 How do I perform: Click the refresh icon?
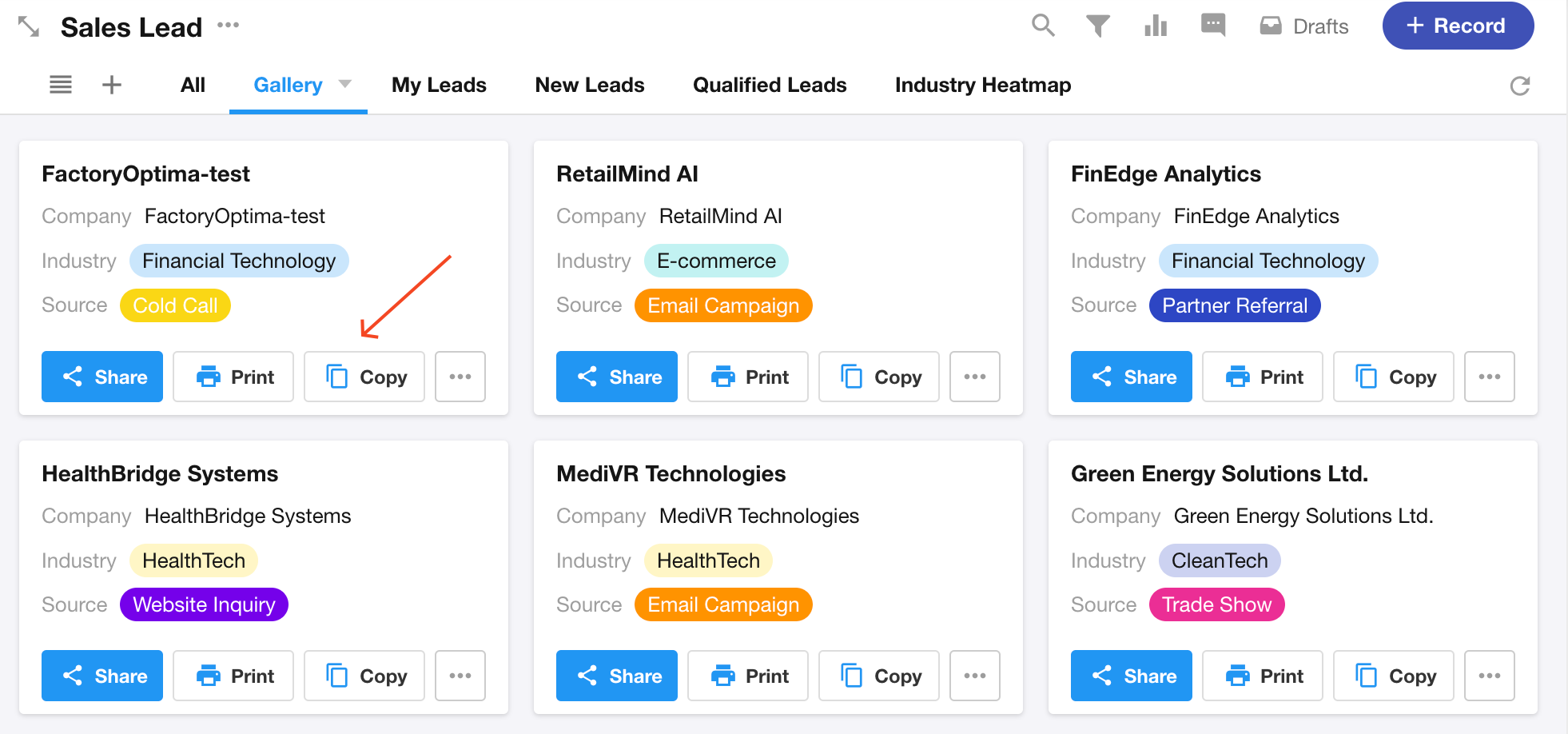pyautogui.click(x=1519, y=86)
